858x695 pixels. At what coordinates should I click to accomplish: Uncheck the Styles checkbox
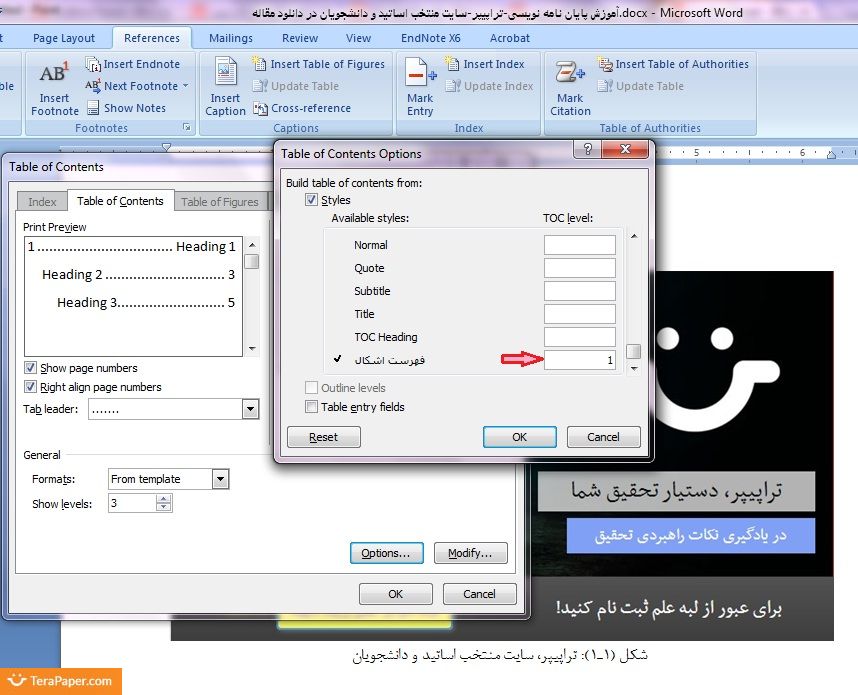312,200
